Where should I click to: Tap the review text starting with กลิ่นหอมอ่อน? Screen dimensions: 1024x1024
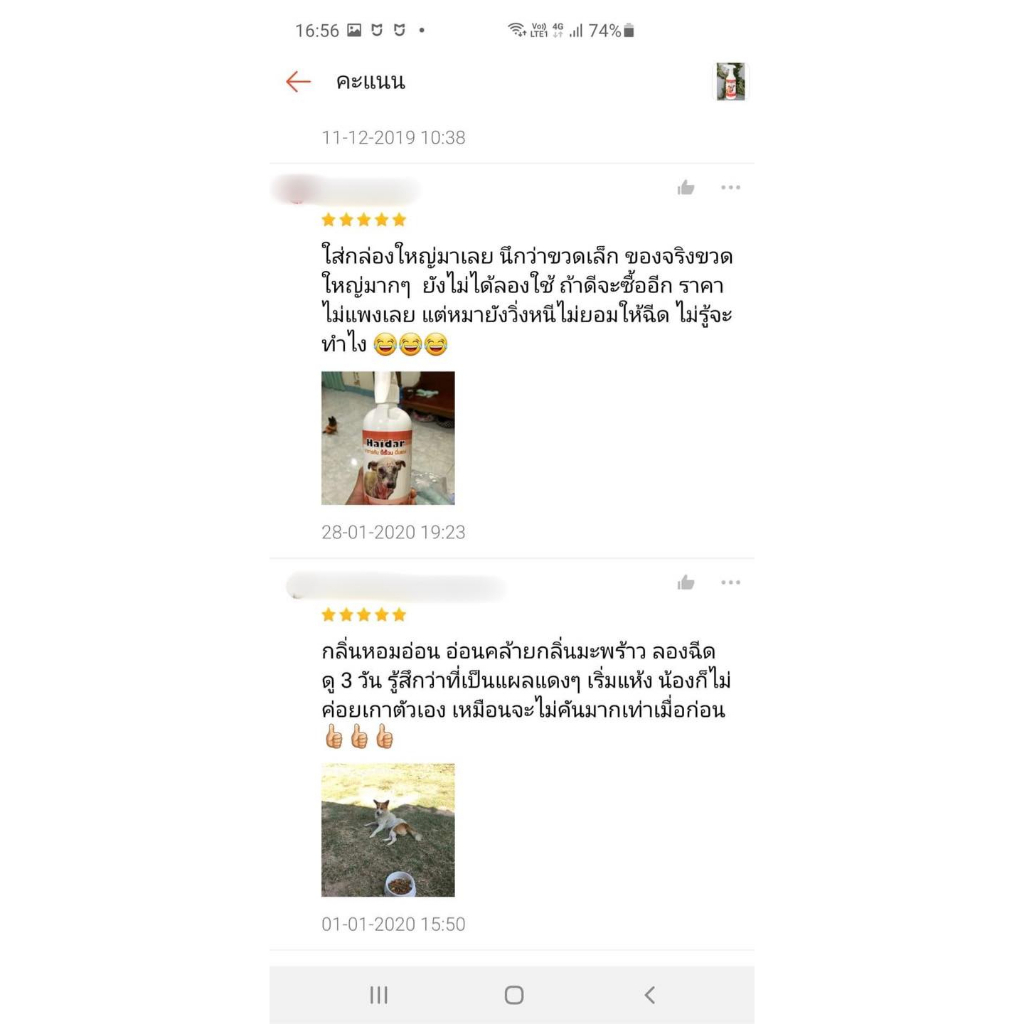tap(526, 695)
